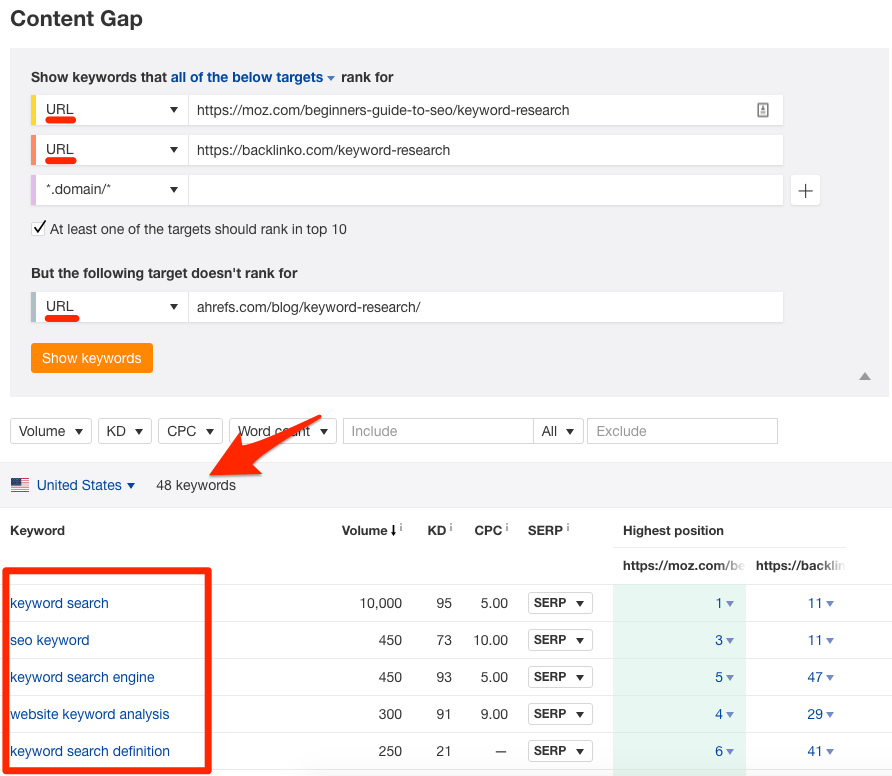This screenshot has height=776, width=892.
Task: Click backlinko position 47 for 'keyword search engine'
Action: click(x=820, y=677)
